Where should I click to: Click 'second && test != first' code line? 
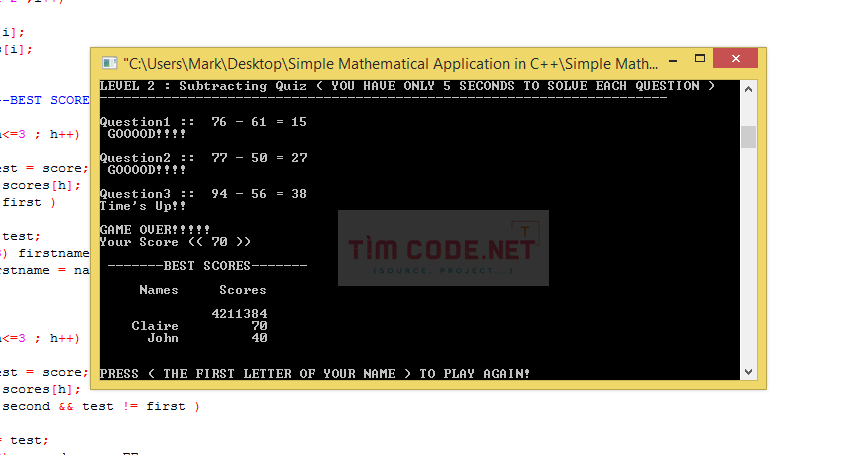pos(100,406)
